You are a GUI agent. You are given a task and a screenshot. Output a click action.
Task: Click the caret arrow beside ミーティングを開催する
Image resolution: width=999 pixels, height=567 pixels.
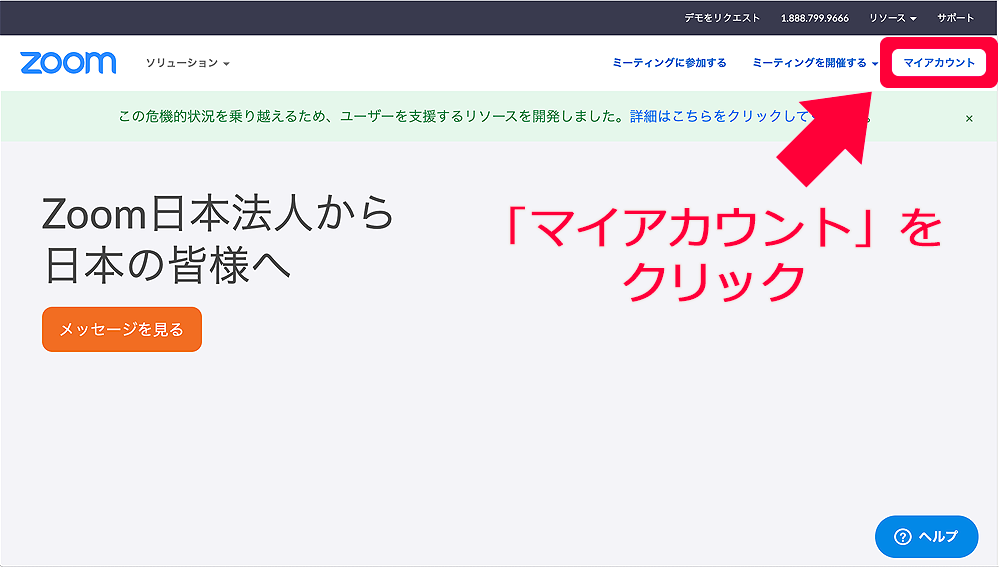coord(875,64)
